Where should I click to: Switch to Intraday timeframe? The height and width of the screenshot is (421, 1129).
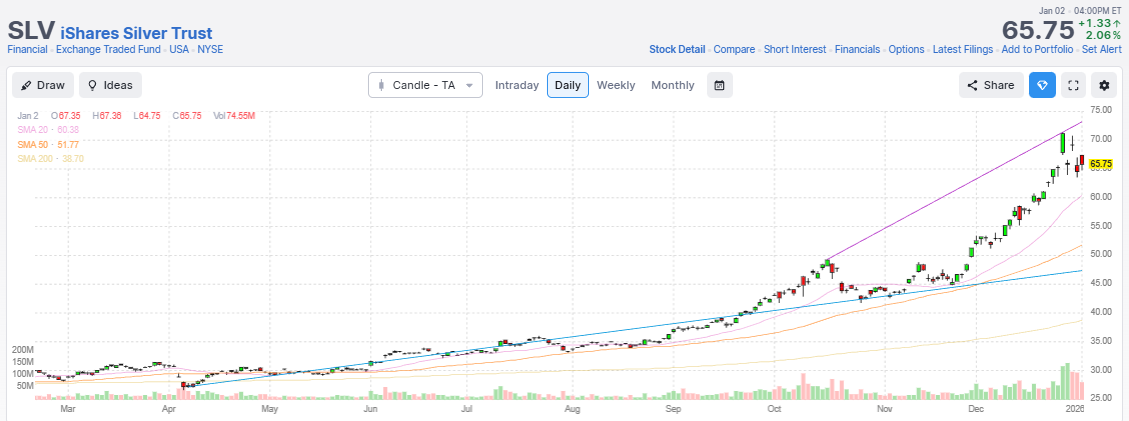pyautogui.click(x=517, y=85)
